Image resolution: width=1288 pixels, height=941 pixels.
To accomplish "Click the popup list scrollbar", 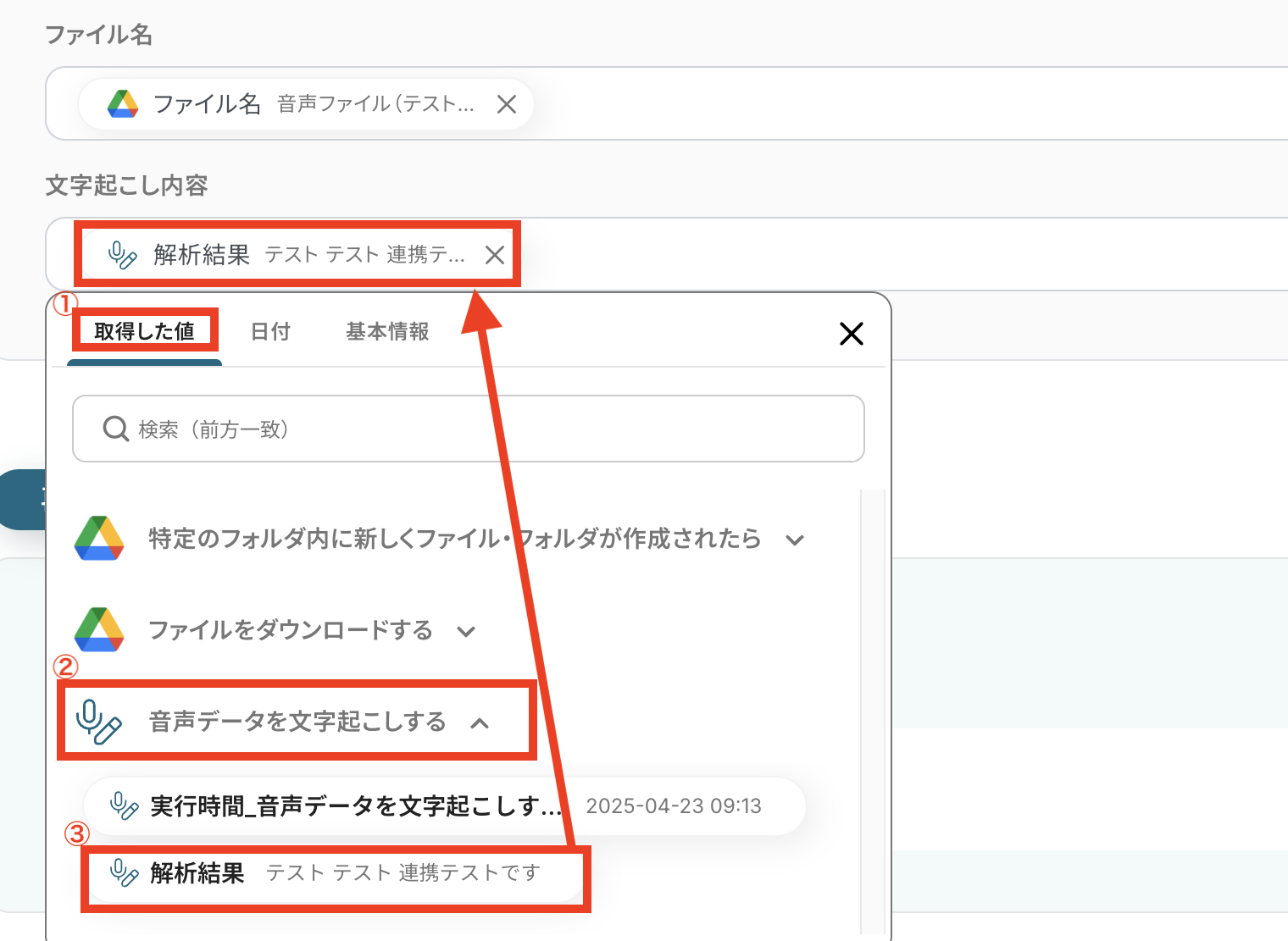I will 872,711.
